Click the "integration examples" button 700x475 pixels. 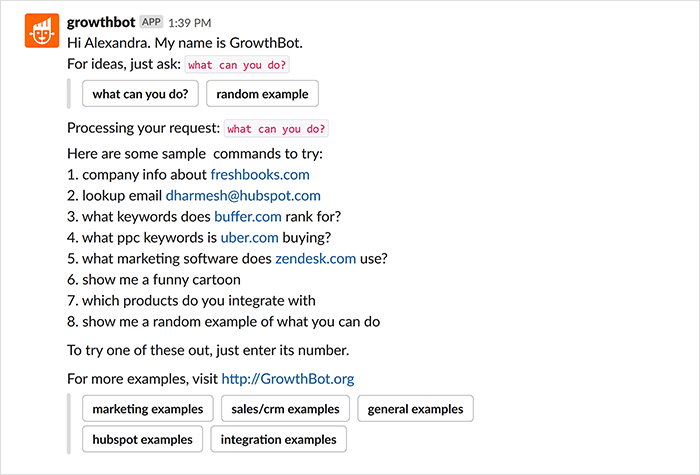point(279,439)
